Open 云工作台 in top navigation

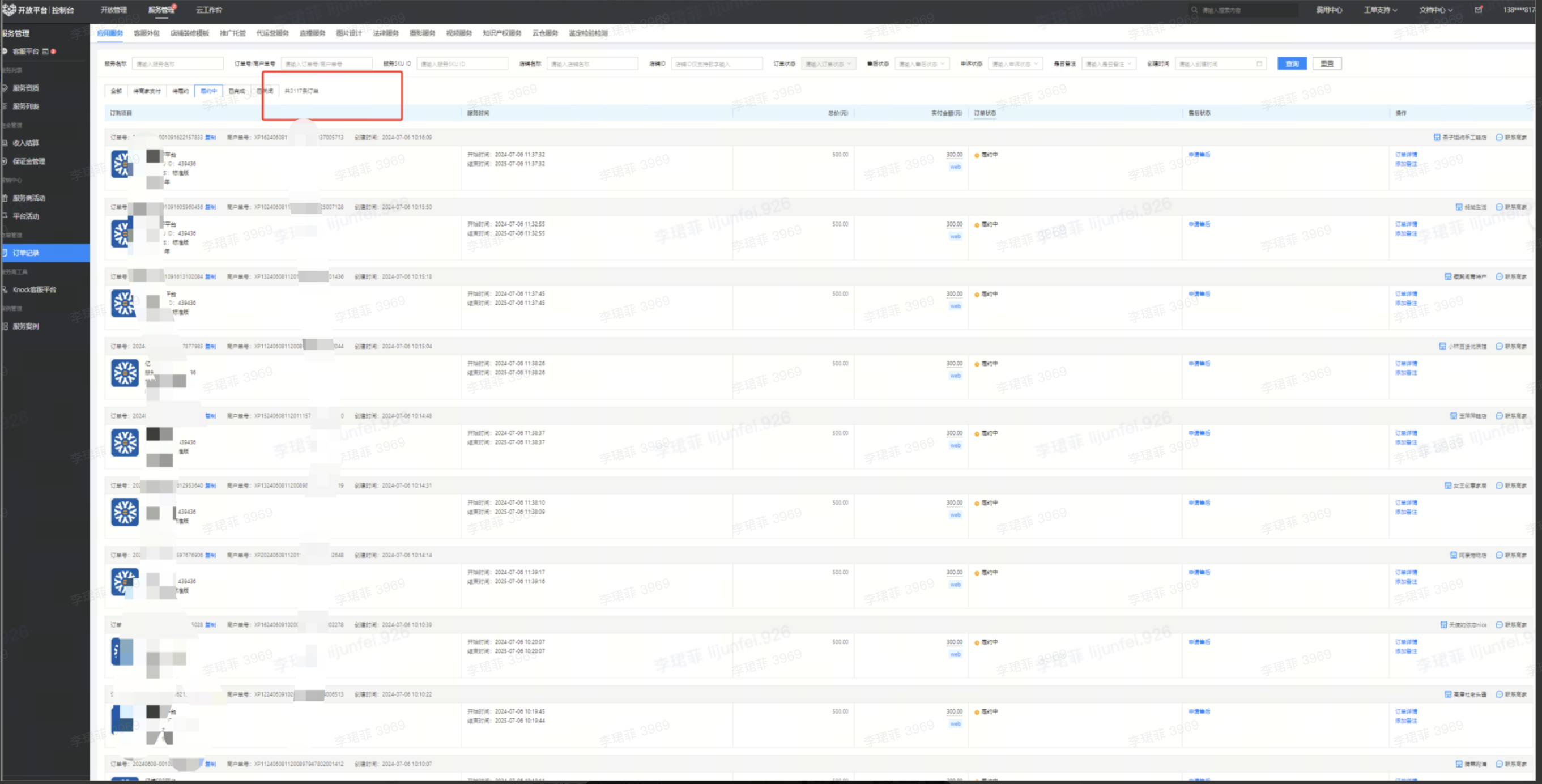[209, 10]
